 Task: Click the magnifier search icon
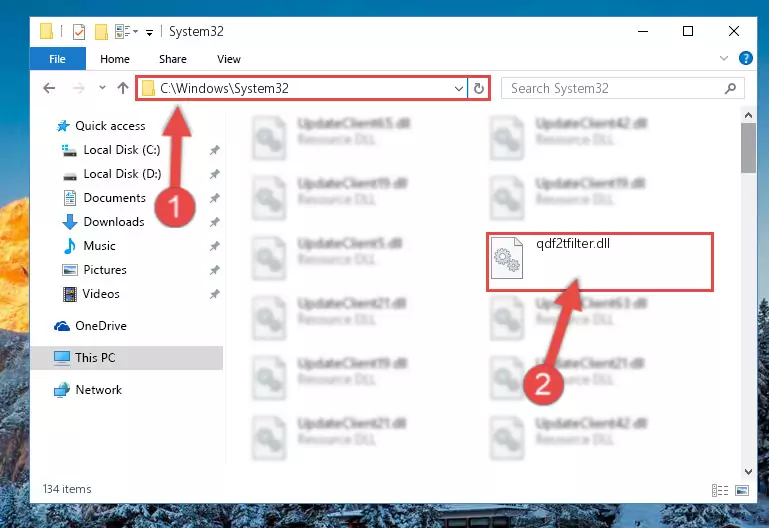(730, 88)
